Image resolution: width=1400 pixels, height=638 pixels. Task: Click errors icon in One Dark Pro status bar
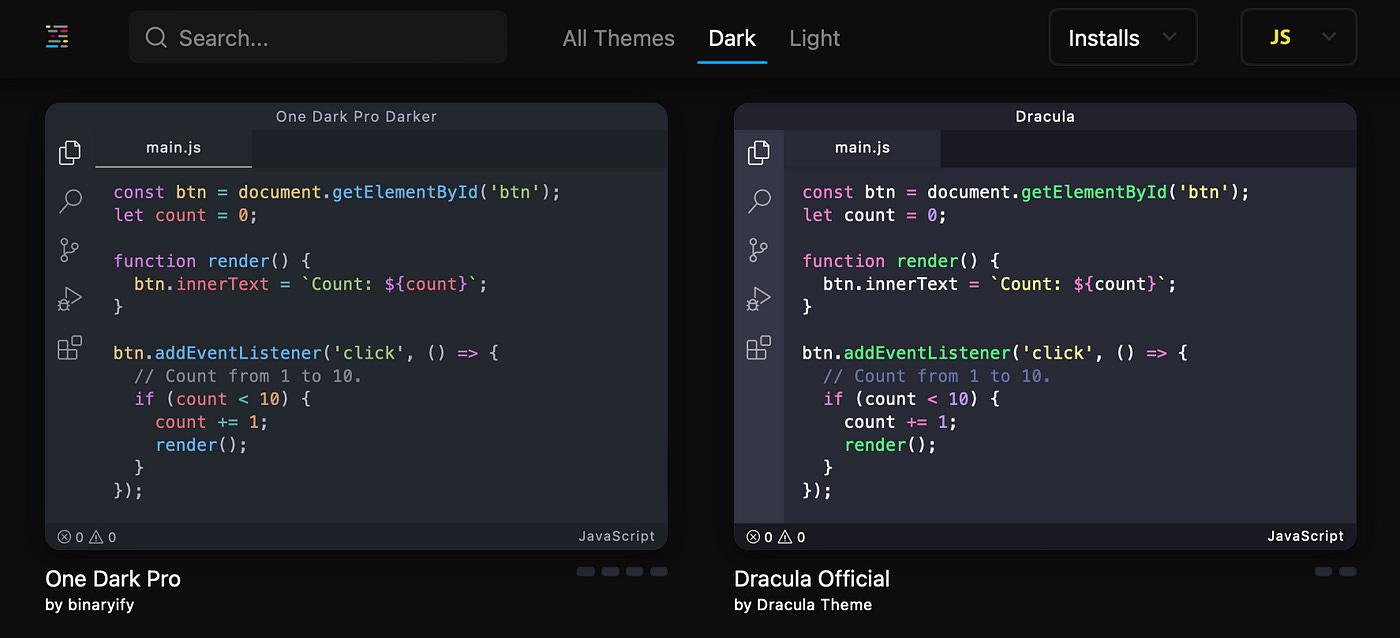[x=65, y=537]
